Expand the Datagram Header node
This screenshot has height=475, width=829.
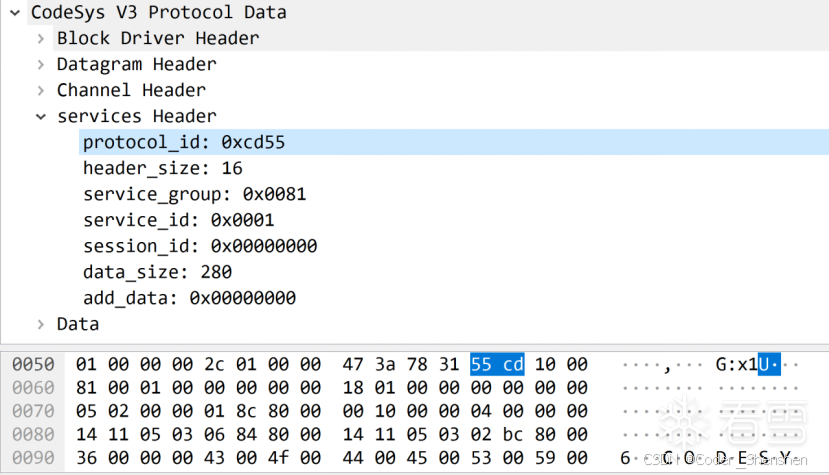(x=41, y=64)
